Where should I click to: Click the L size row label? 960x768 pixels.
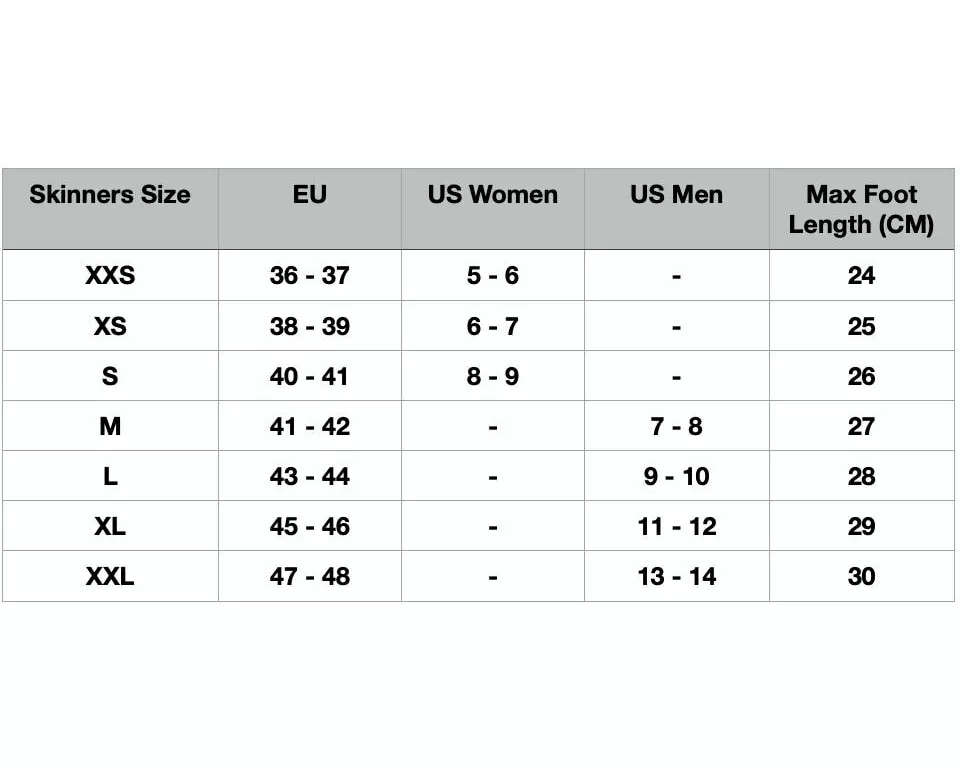pos(110,476)
